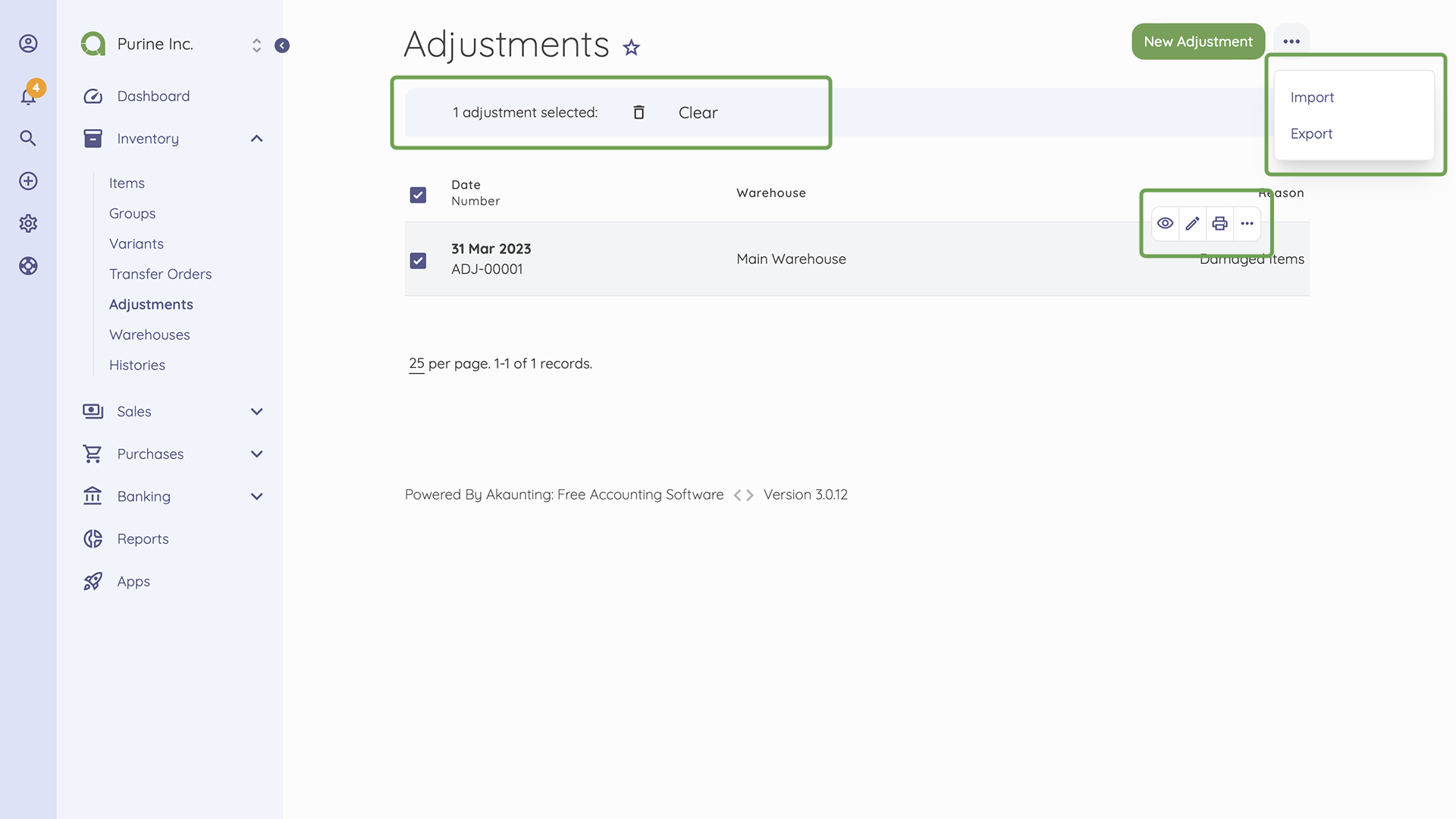The width and height of the screenshot is (1456, 819).
Task: Clear the current adjustment selection
Action: click(697, 112)
